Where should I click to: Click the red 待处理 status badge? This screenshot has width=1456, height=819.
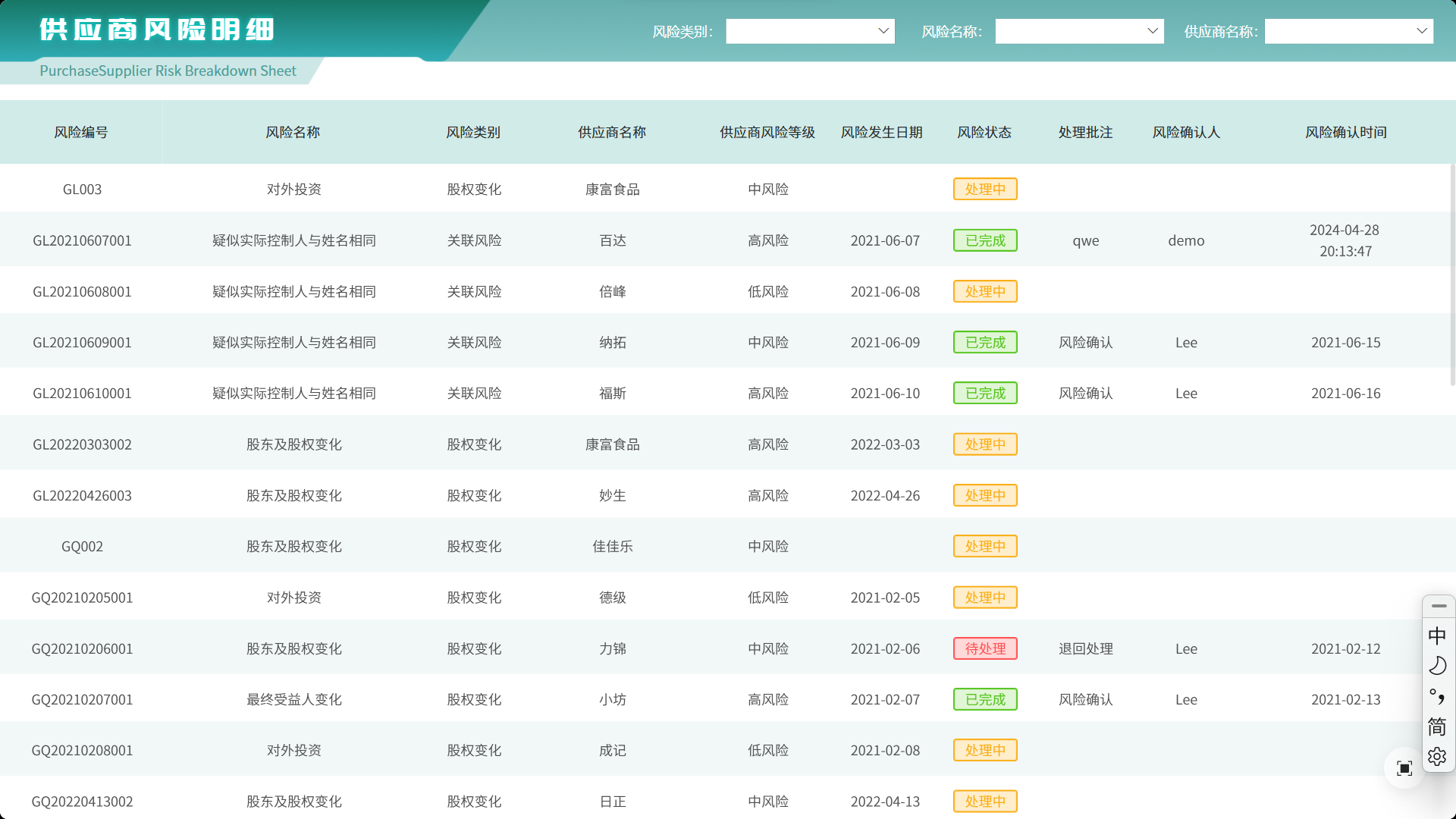click(984, 648)
